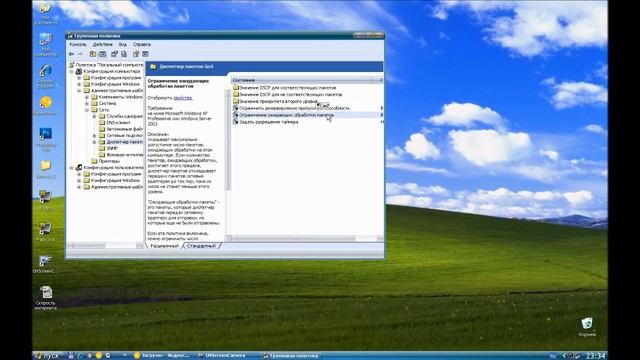Viewport: 640px width, 360px height.
Task: Open the Загрузки - Яндекс taskbar button
Action: 162,356
